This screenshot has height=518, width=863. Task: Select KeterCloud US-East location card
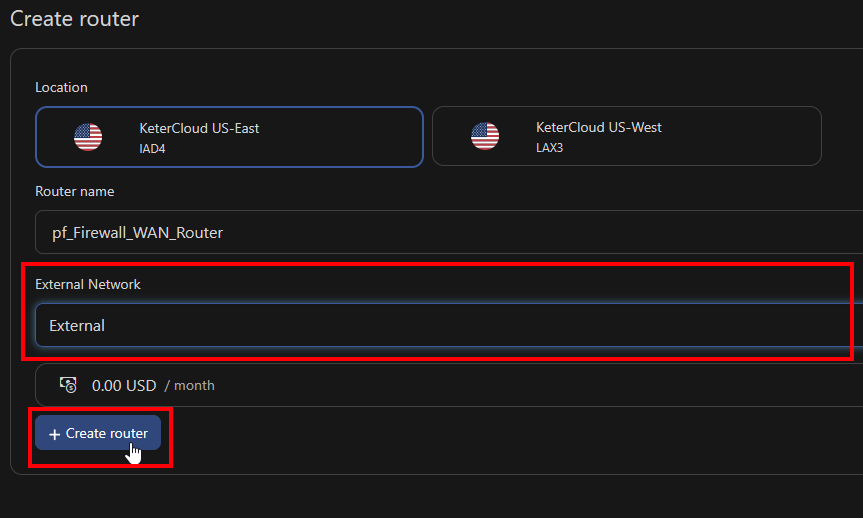pos(229,137)
